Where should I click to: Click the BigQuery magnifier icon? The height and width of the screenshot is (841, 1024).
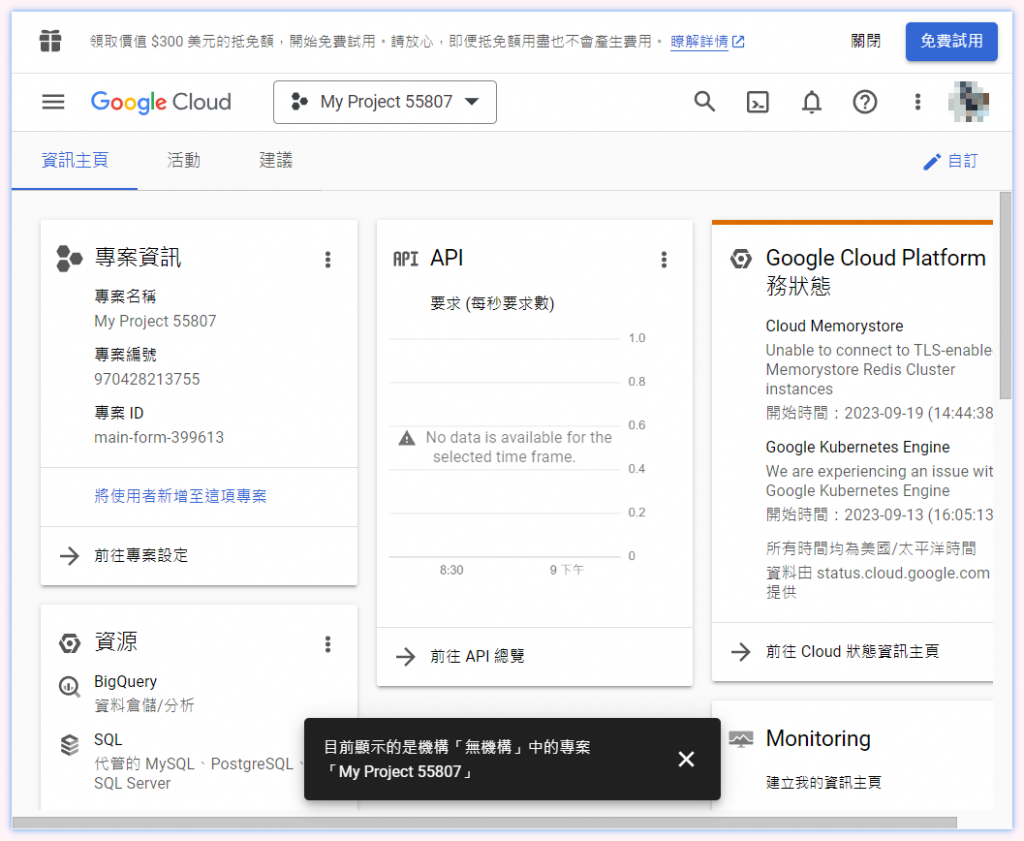pos(69,687)
